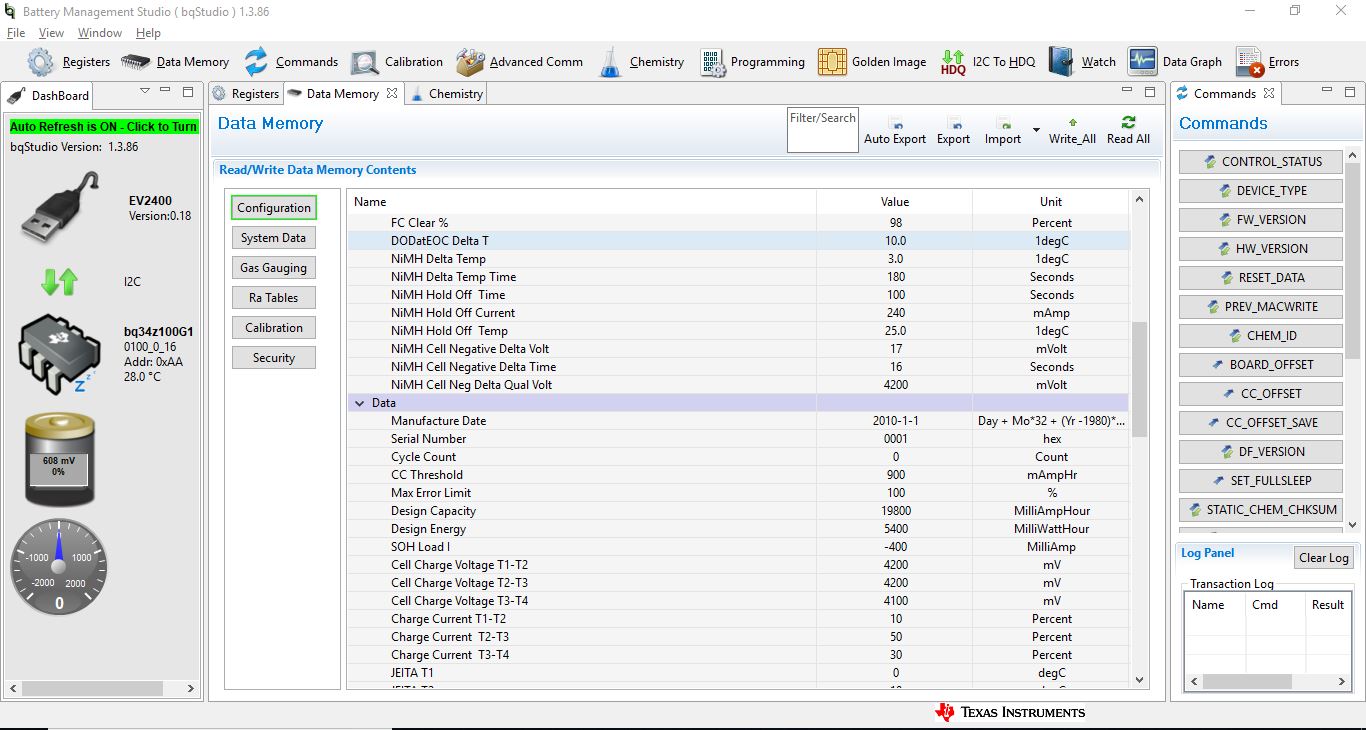Screen dimensions: 1366x730
Task: Open Programming tool
Action: click(753, 62)
